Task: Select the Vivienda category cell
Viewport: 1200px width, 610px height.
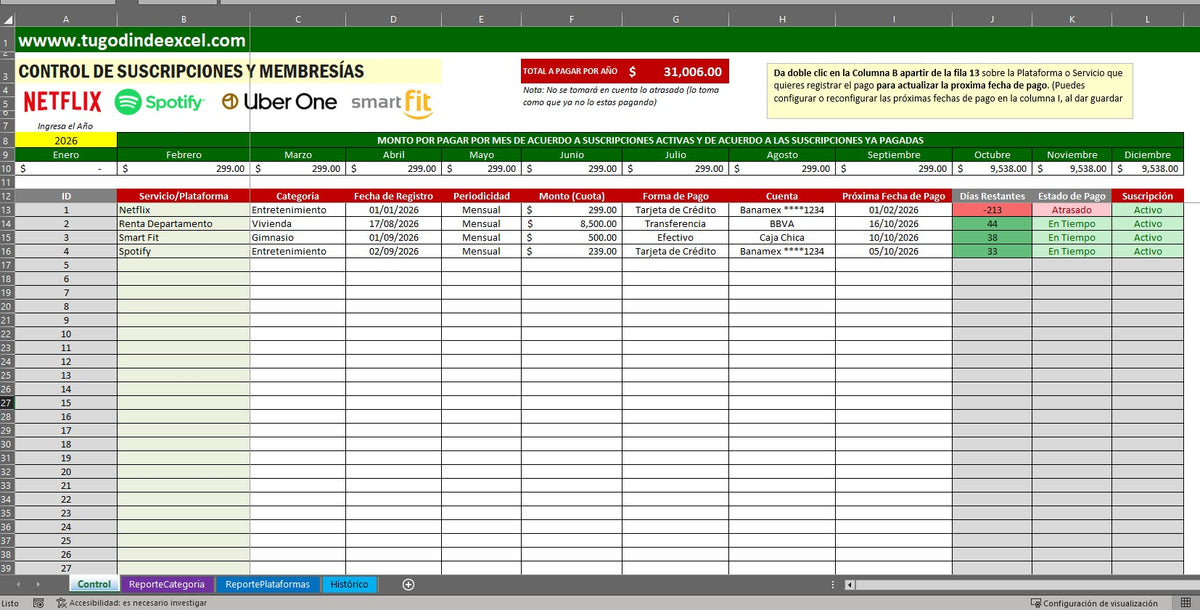Action: click(x=298, y=224)
